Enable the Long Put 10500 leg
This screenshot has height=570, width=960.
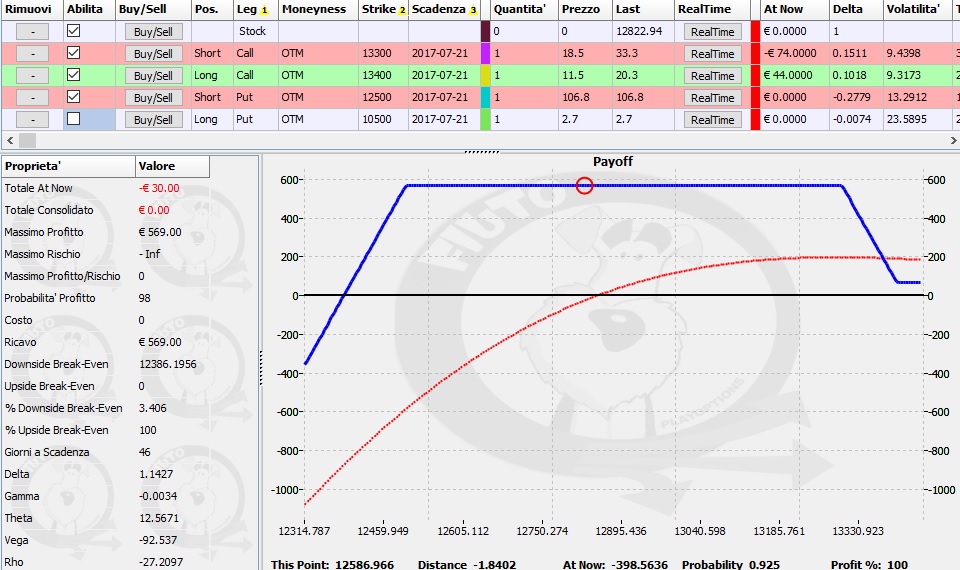click(73, 119)
